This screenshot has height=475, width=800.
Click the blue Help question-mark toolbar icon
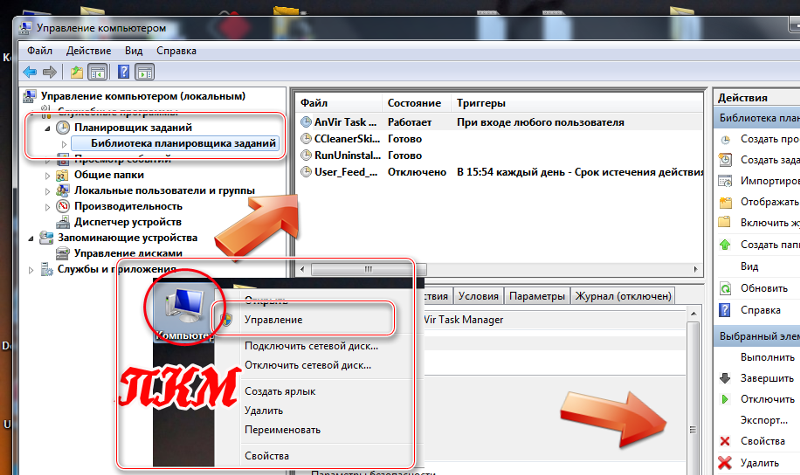(x=124, y=72)
